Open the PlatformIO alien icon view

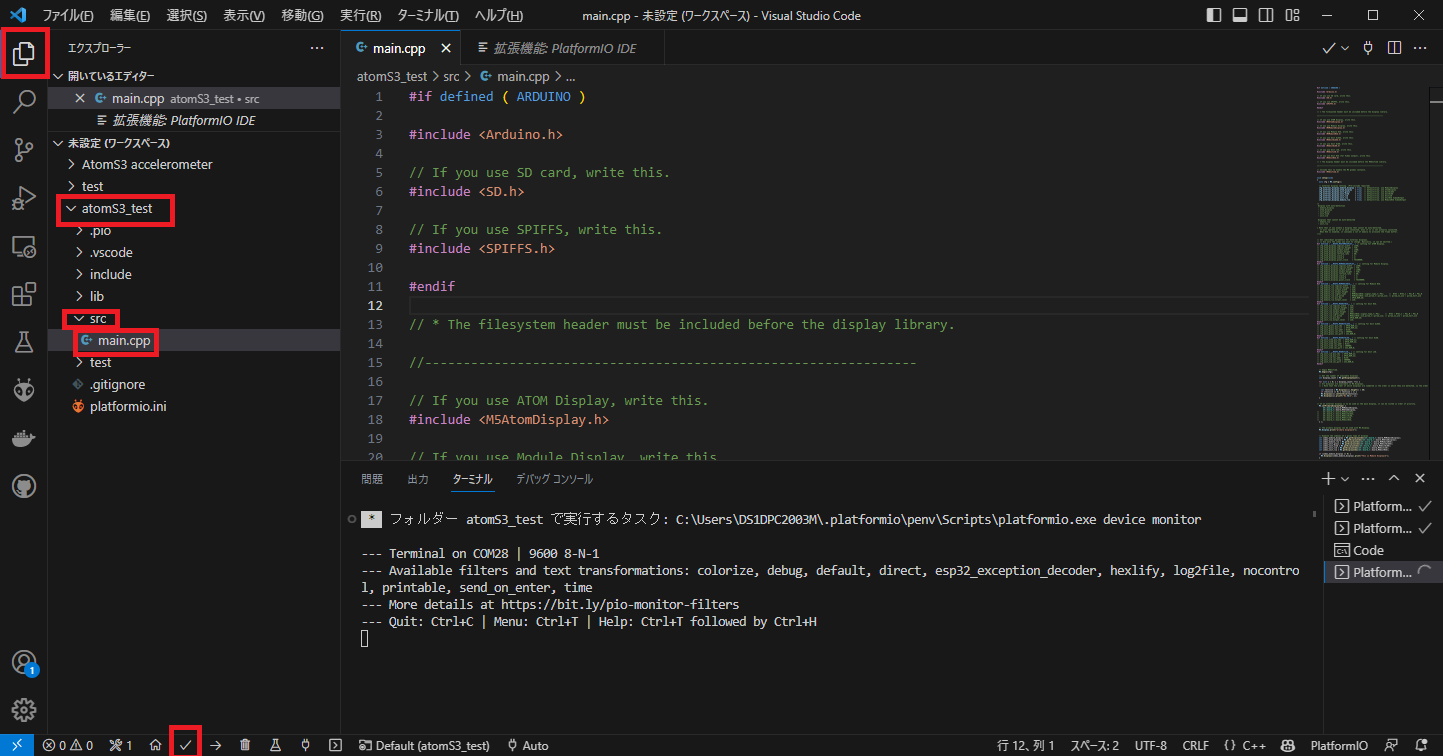point(24,391)
